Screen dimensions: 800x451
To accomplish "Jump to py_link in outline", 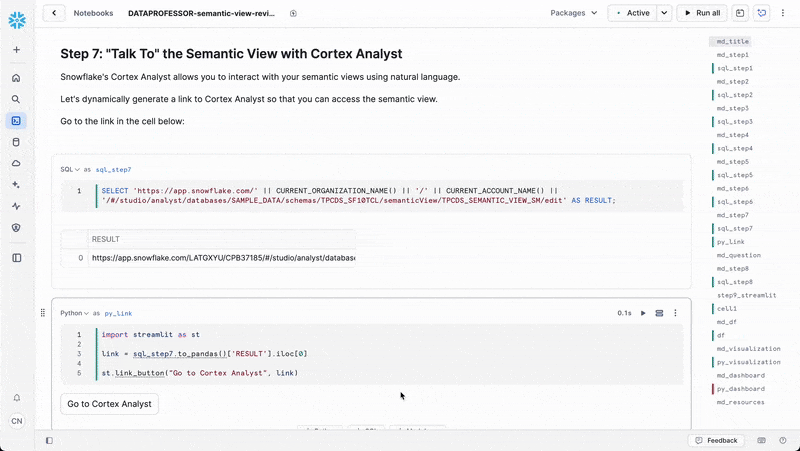I will [x=731, y=242].
